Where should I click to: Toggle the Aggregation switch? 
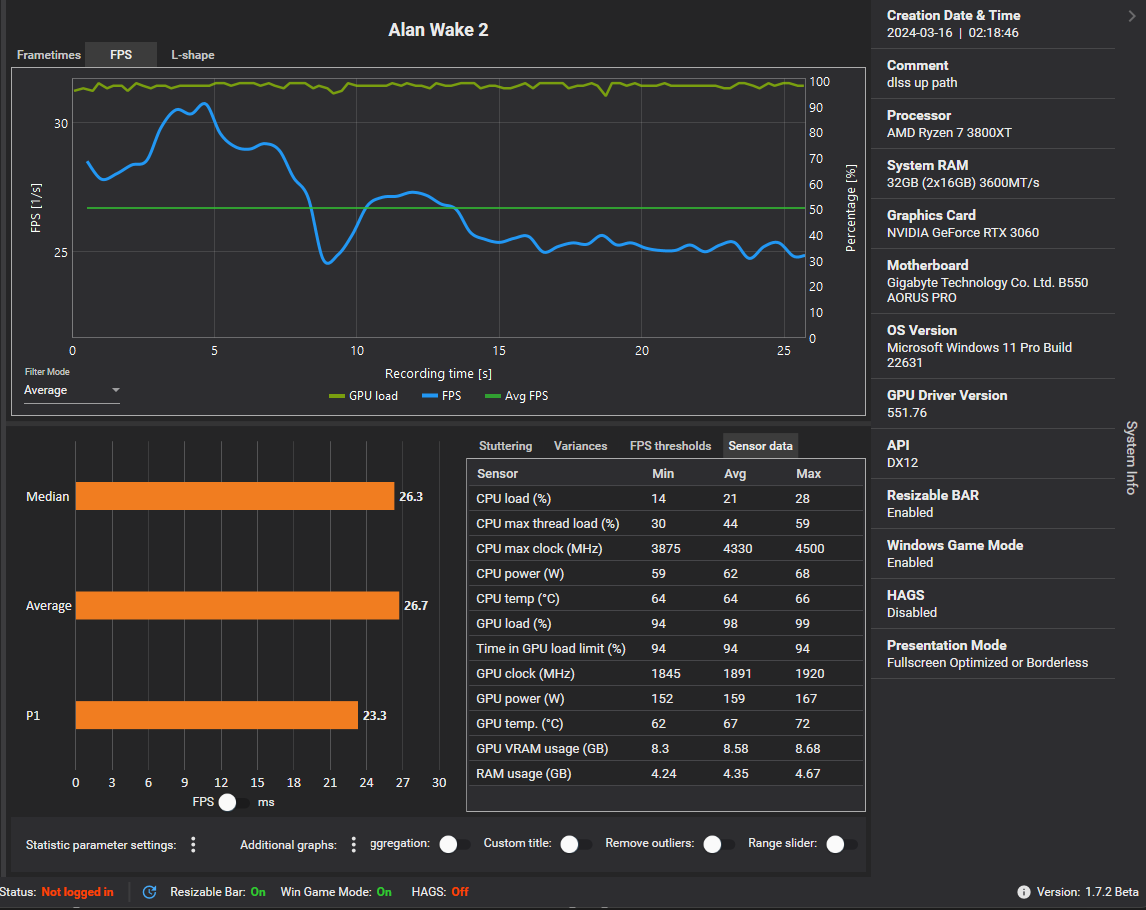coord(455,844)
